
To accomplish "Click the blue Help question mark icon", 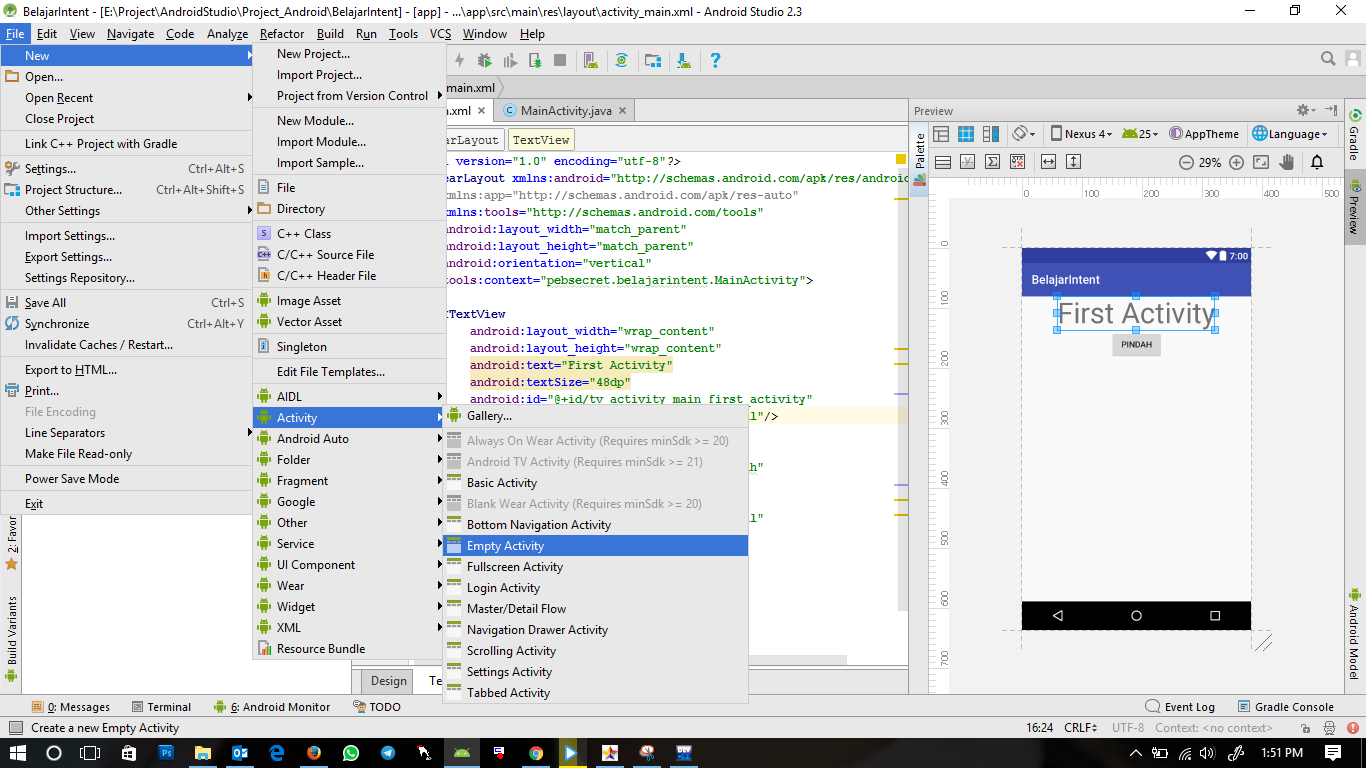I will coord(715,60).
